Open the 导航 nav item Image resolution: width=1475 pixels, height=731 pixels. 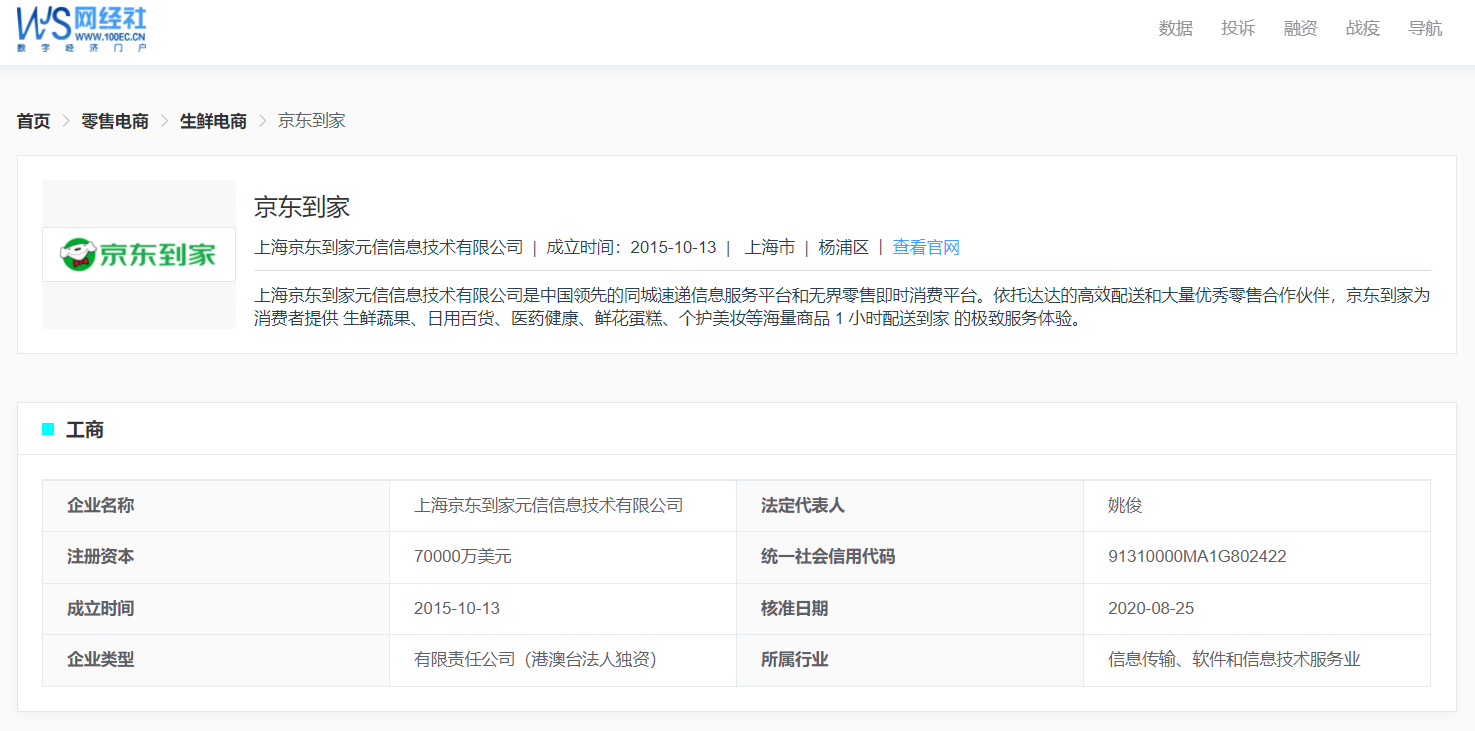1425,28
